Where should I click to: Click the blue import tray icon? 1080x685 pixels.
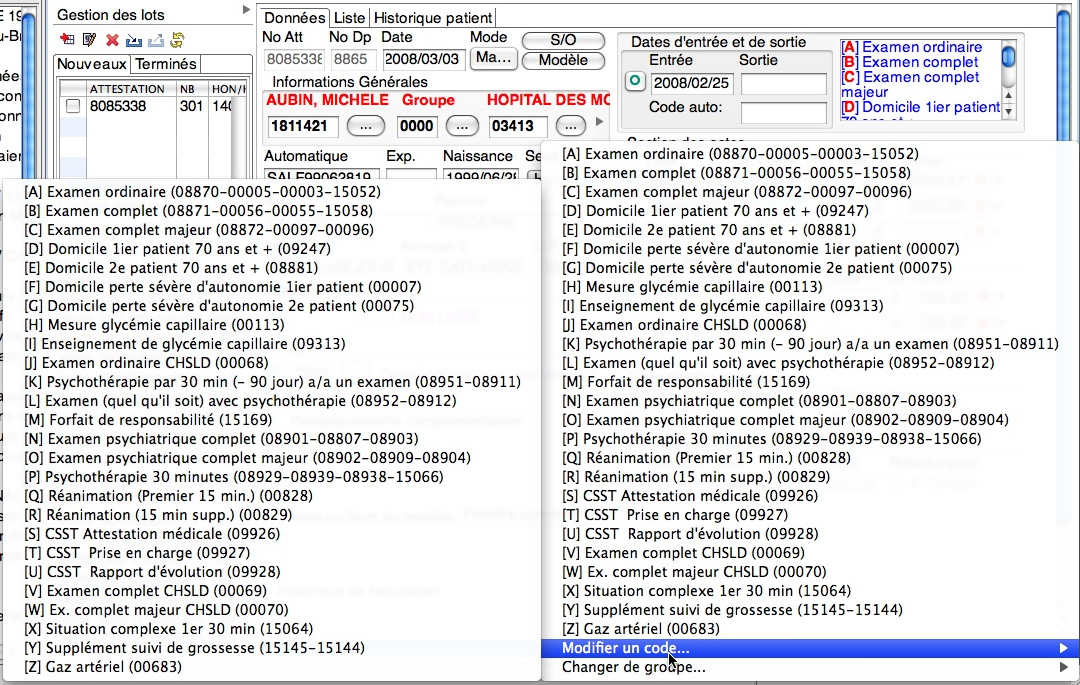click(134, 40)
